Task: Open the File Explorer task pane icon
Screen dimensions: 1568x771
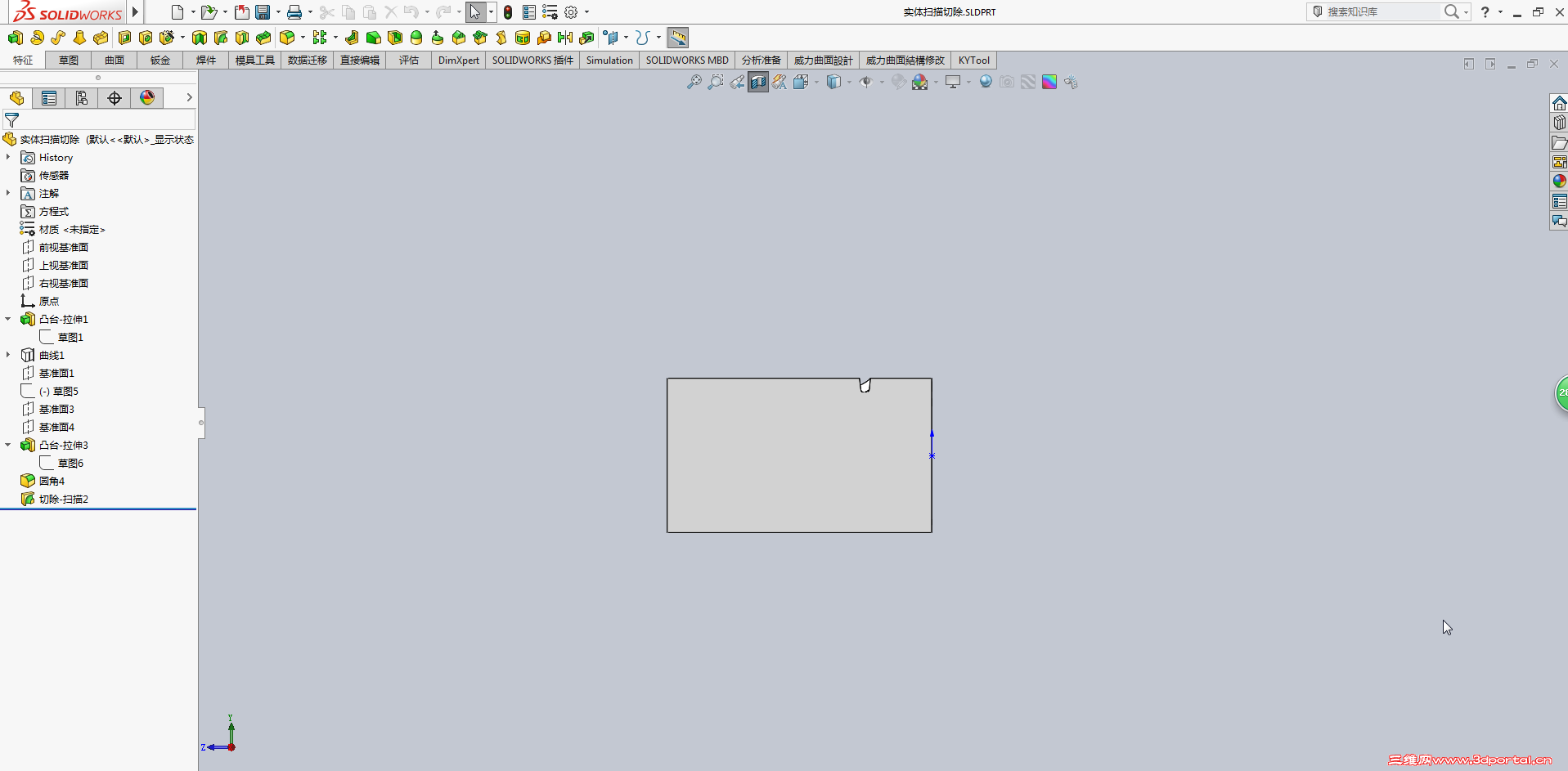Action: [x=1559, y=142]
